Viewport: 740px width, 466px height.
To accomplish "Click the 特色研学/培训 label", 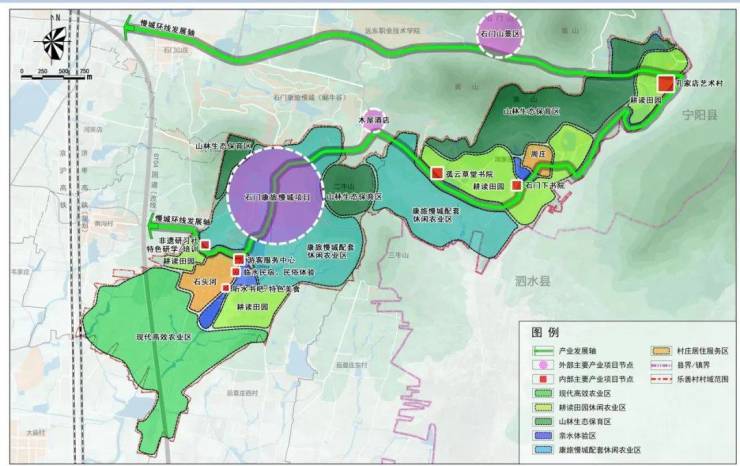I will 172,249.
